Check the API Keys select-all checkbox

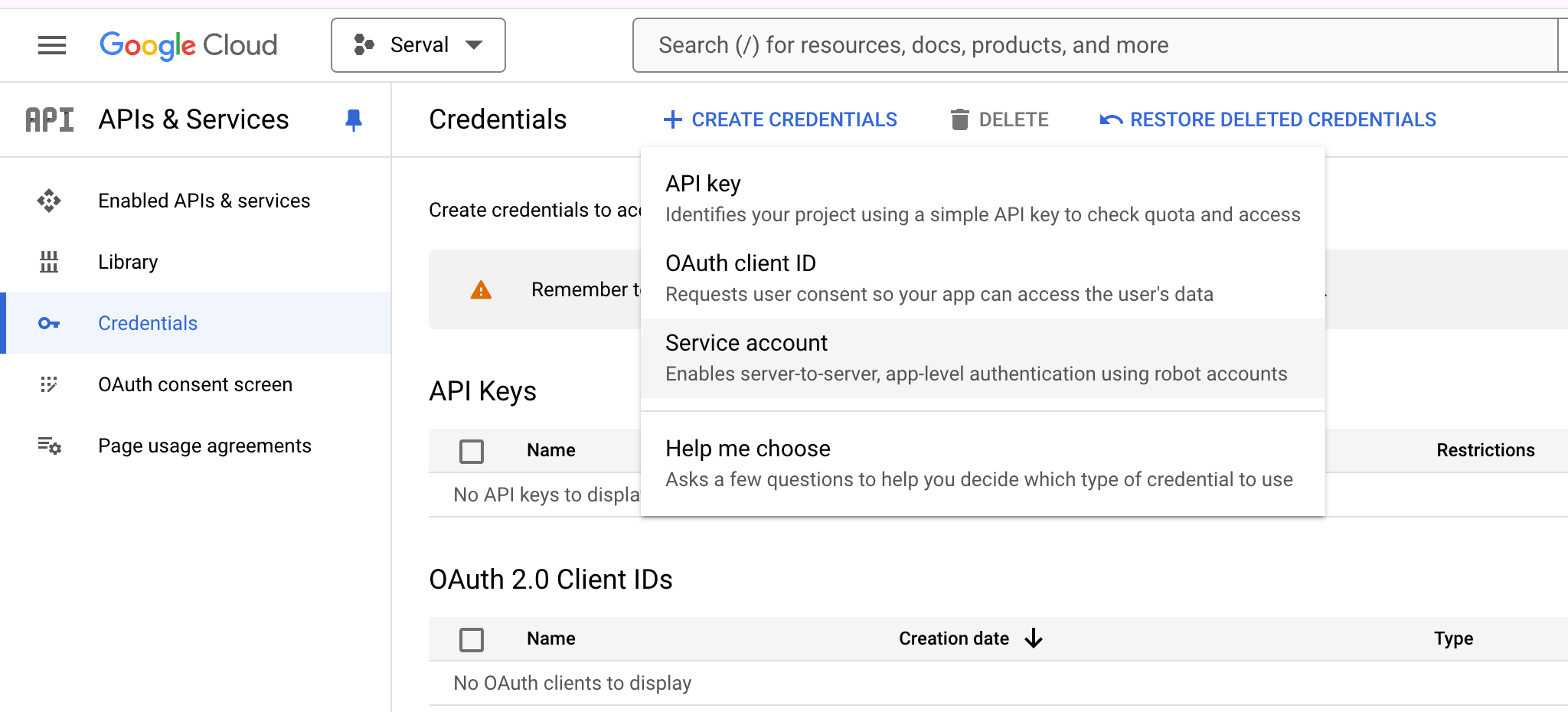tap(472, 451)
